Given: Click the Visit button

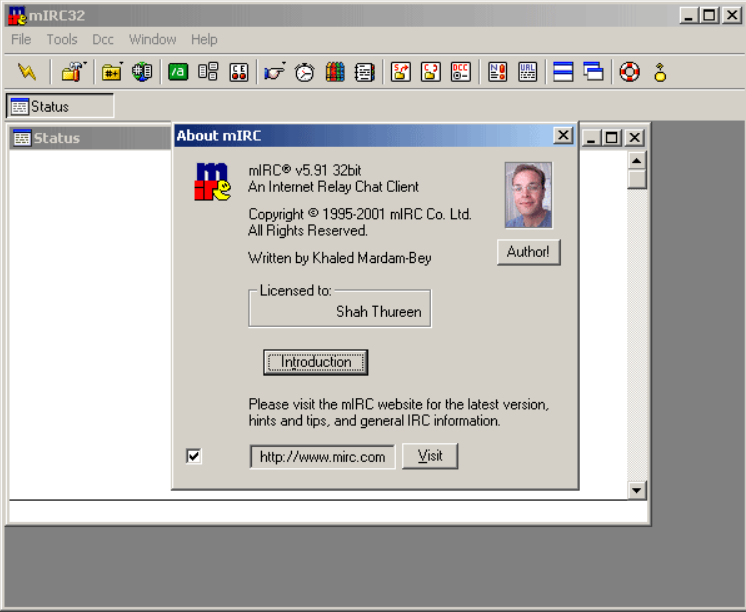Looking at the screenshot, I should pyautogui.click(x=429, y=456).
